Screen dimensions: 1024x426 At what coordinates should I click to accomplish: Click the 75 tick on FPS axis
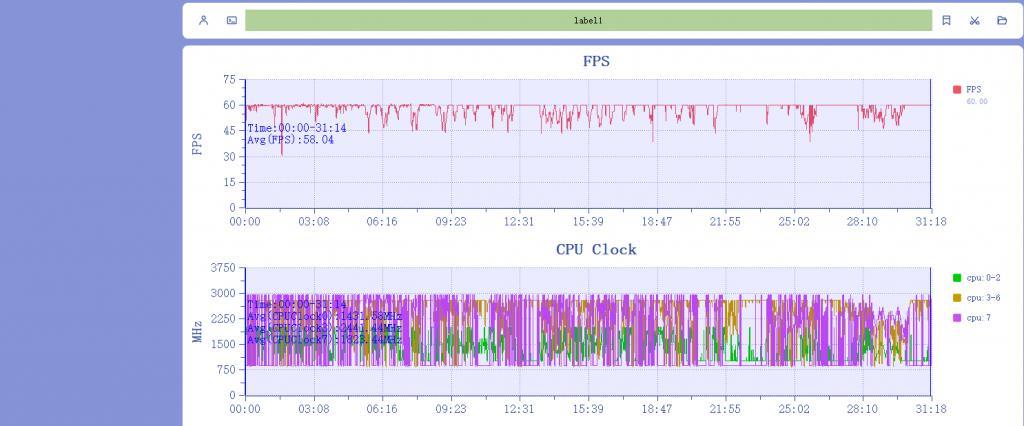pyautogui.click(x=229, y=80)
